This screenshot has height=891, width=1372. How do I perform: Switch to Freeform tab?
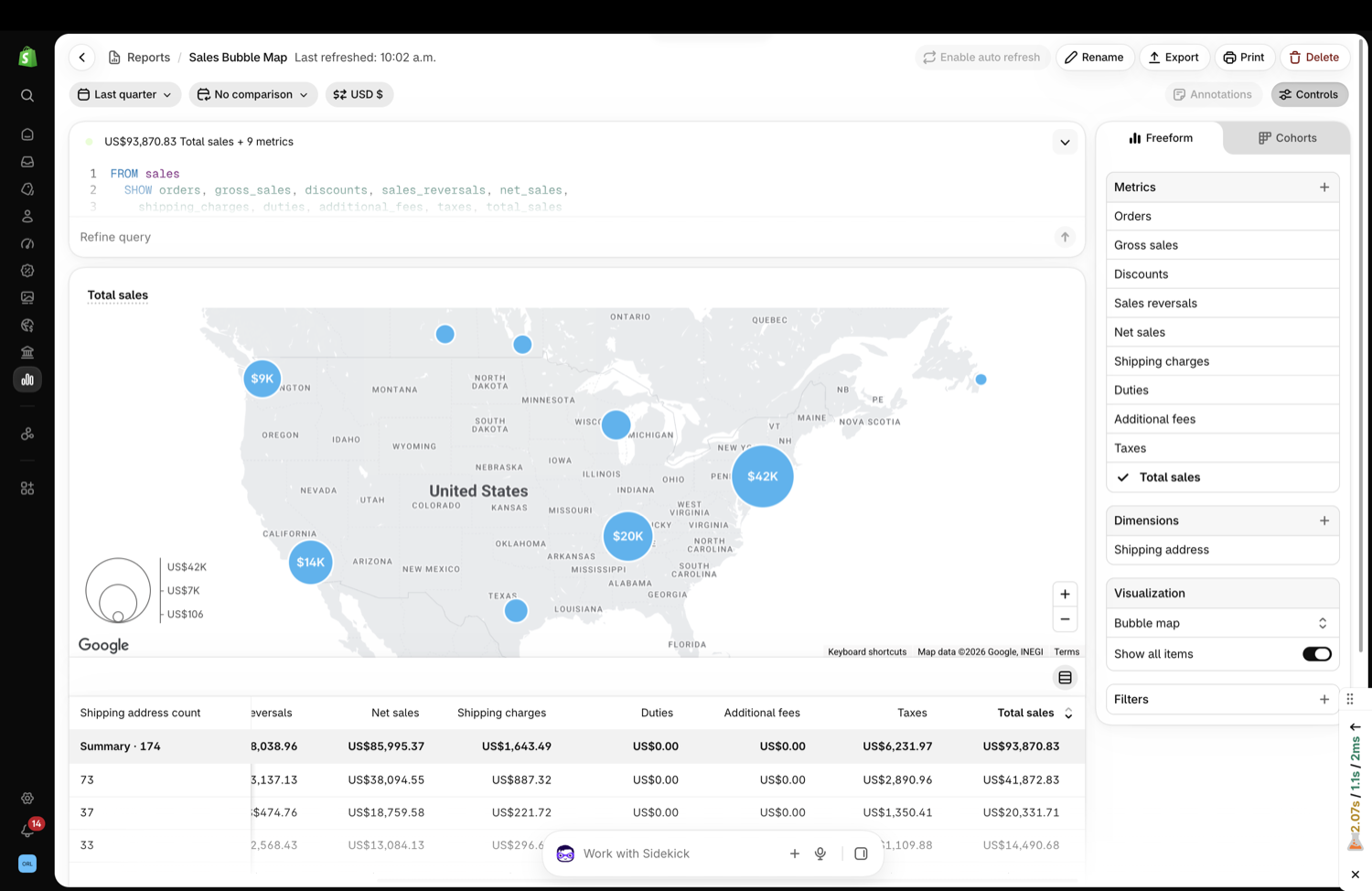[x=1161, y=138]
